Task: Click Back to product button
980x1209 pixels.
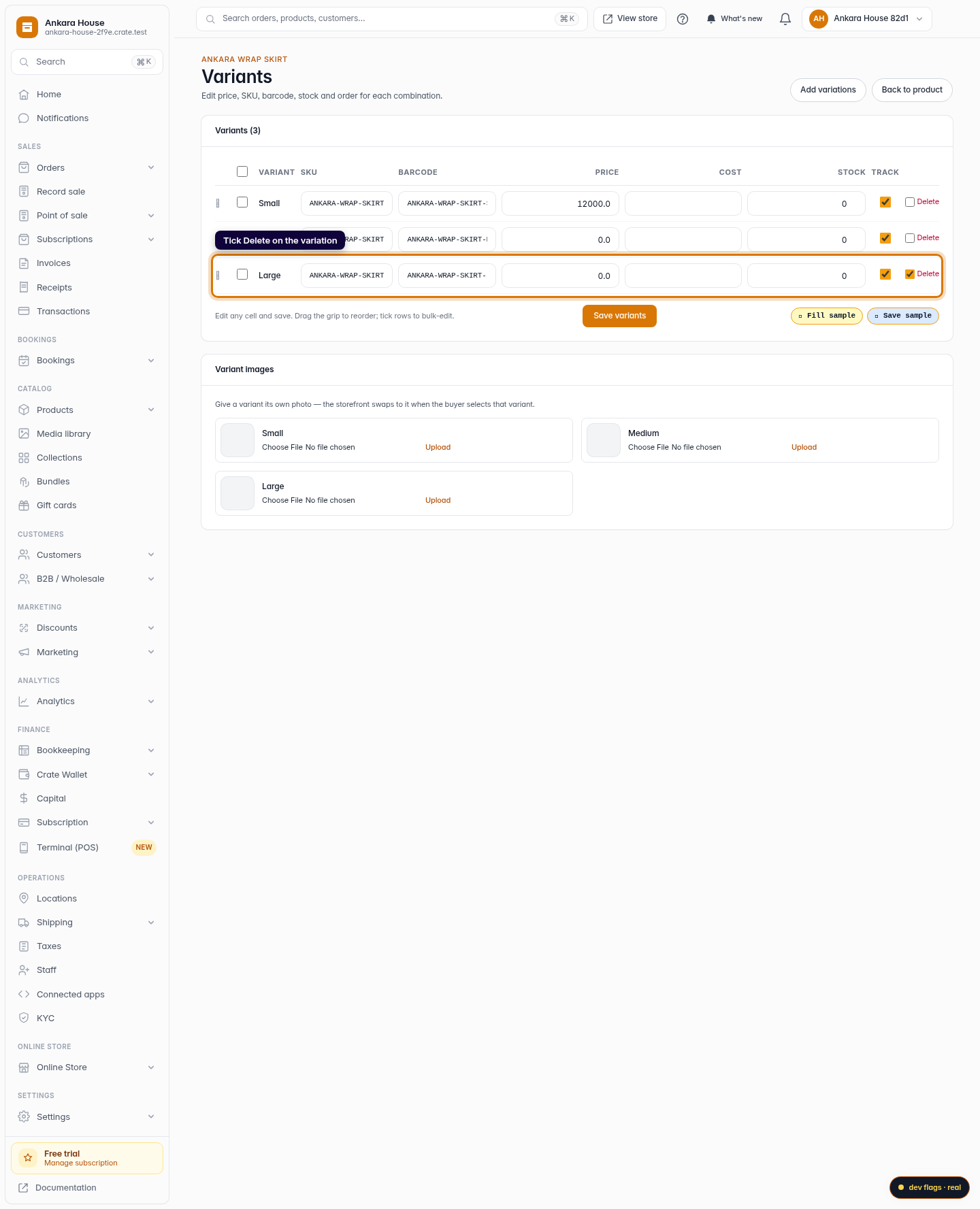Action: (912, 90)
